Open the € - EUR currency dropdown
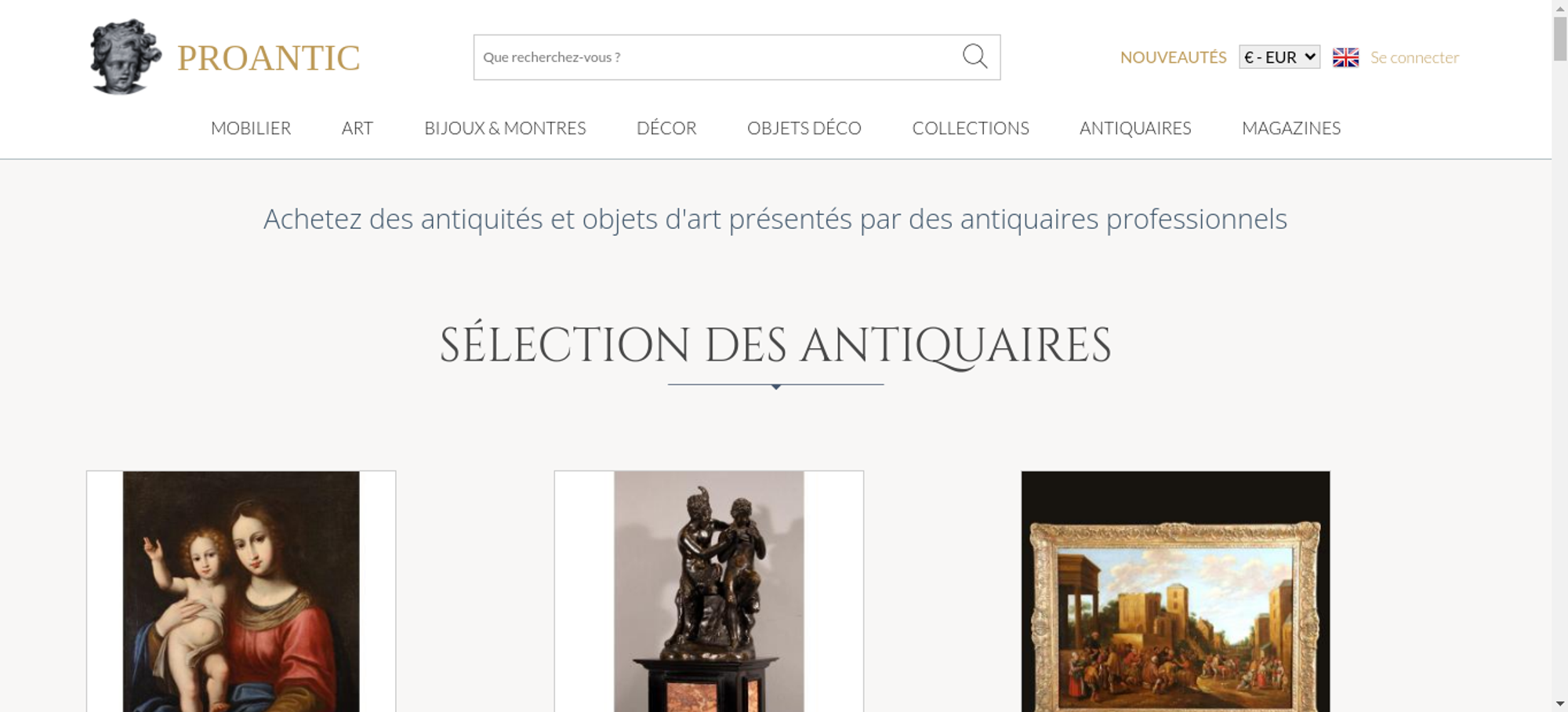Viewport: 1568px width, 712px height. pyautogui.click(x=1279, y=57)
